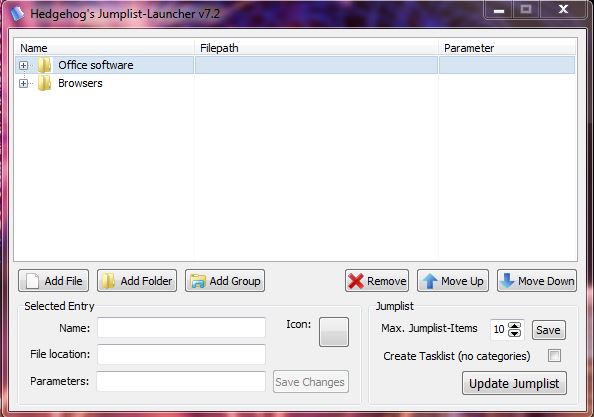Click the Add Group icon
Screen dimensions: 594x417
(x=198, y=281)
